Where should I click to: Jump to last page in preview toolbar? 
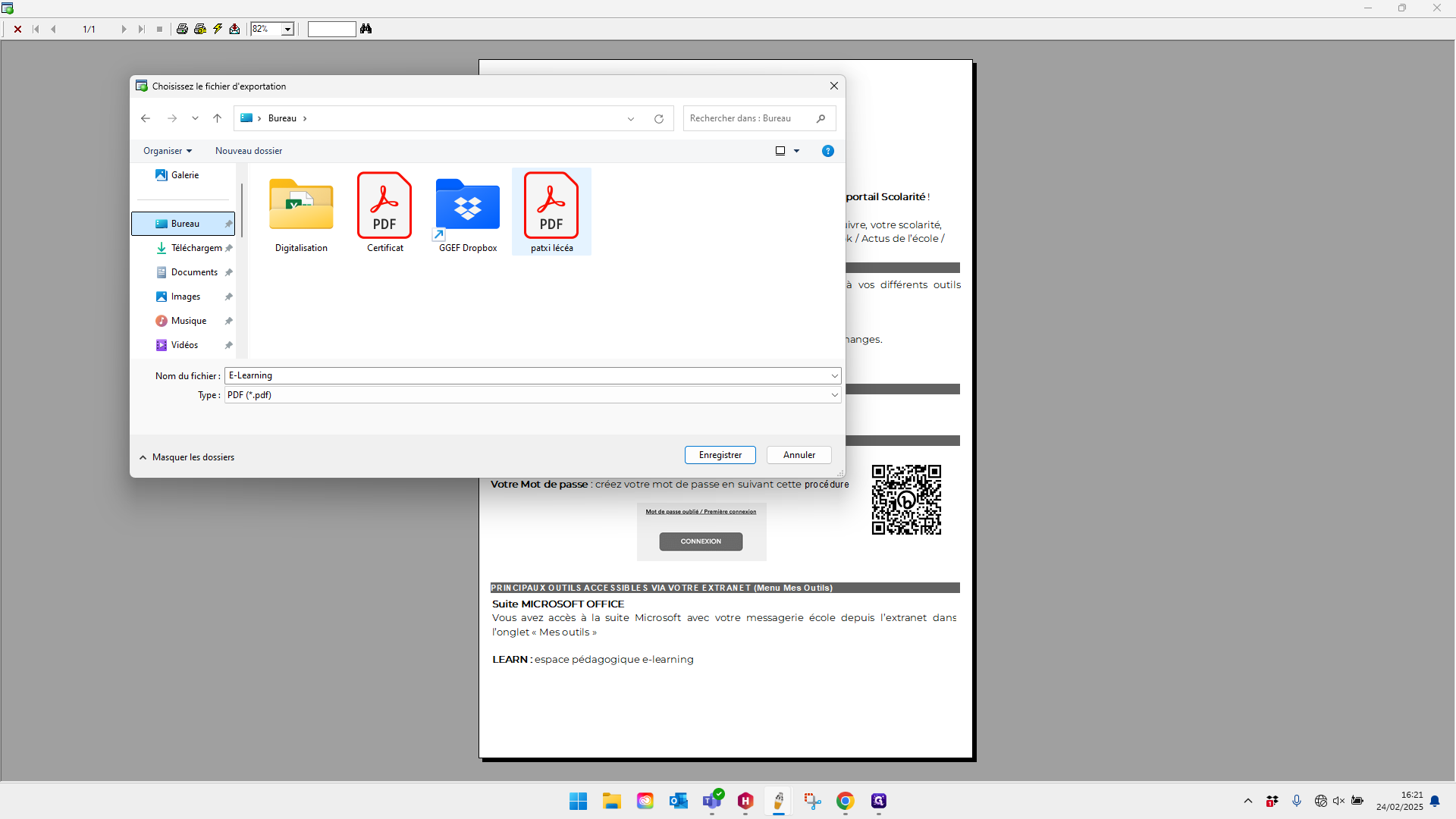[141, 29]
